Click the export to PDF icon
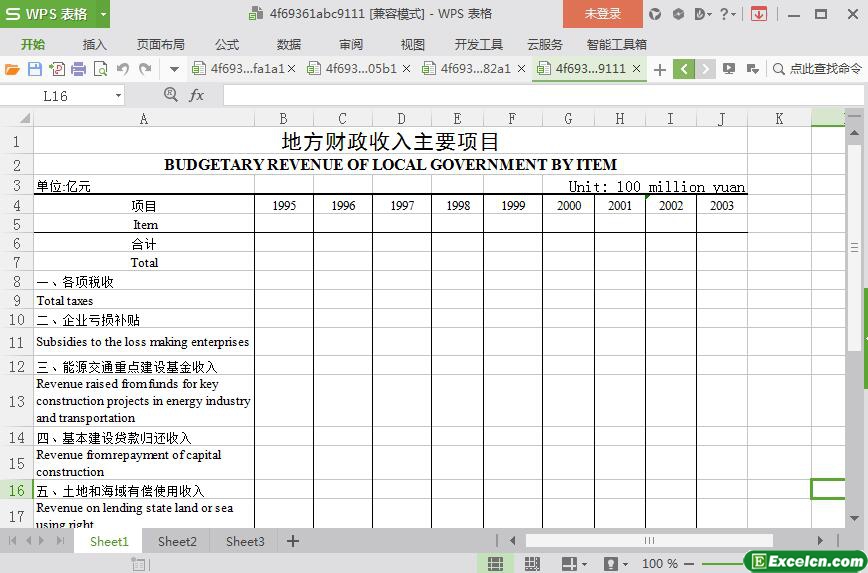This screenshot has width=868, height=573. 56,69
